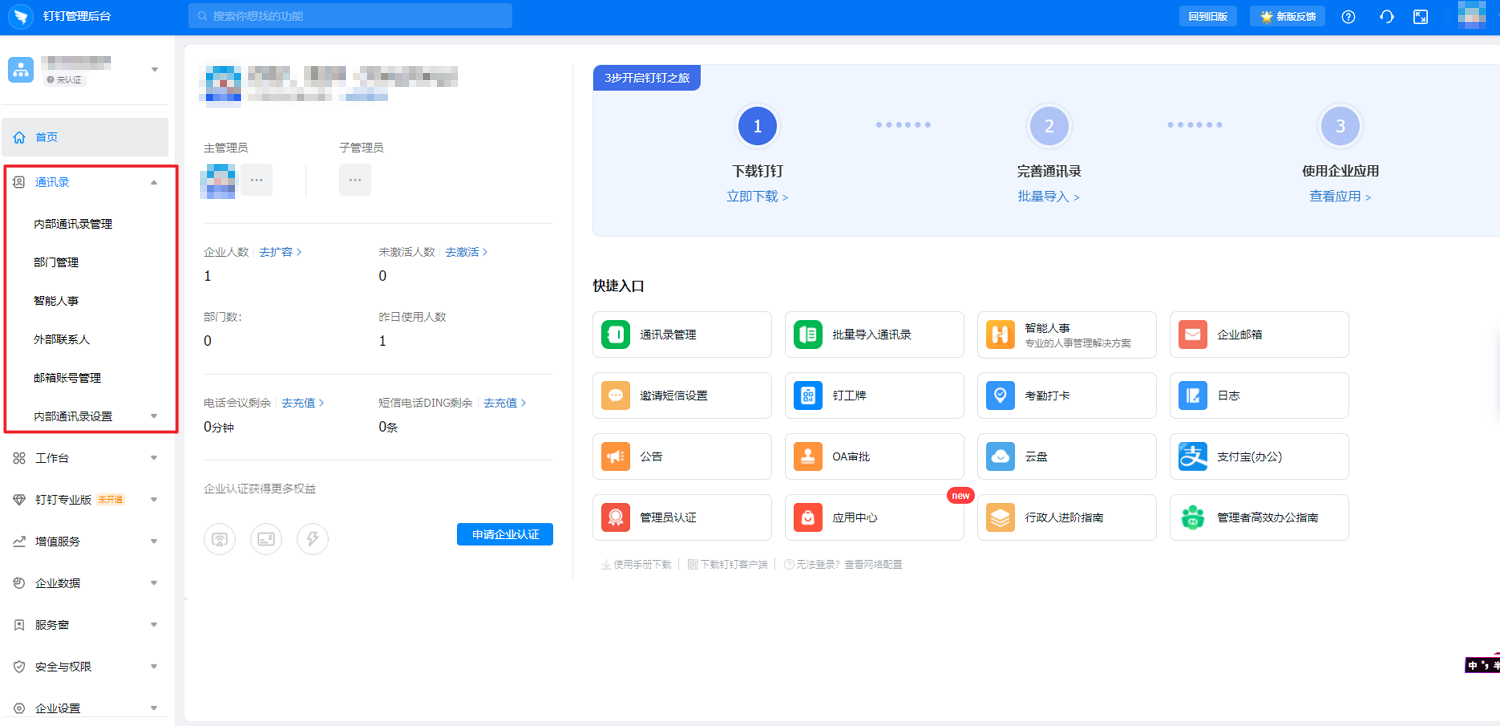Expand the 企业数据 menu section
Viewport: 1500px width, 726px height.
[x=154, y=583]
